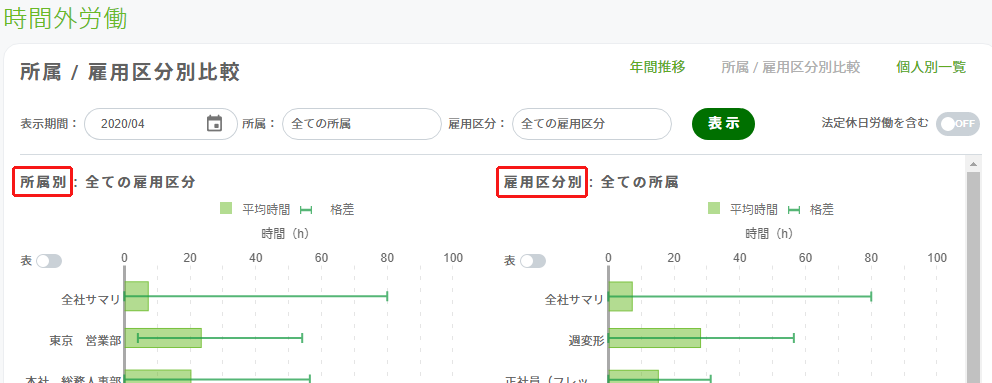992x383 pixels.
Task: Click the 週変形 label
Action: coord(586,341)
